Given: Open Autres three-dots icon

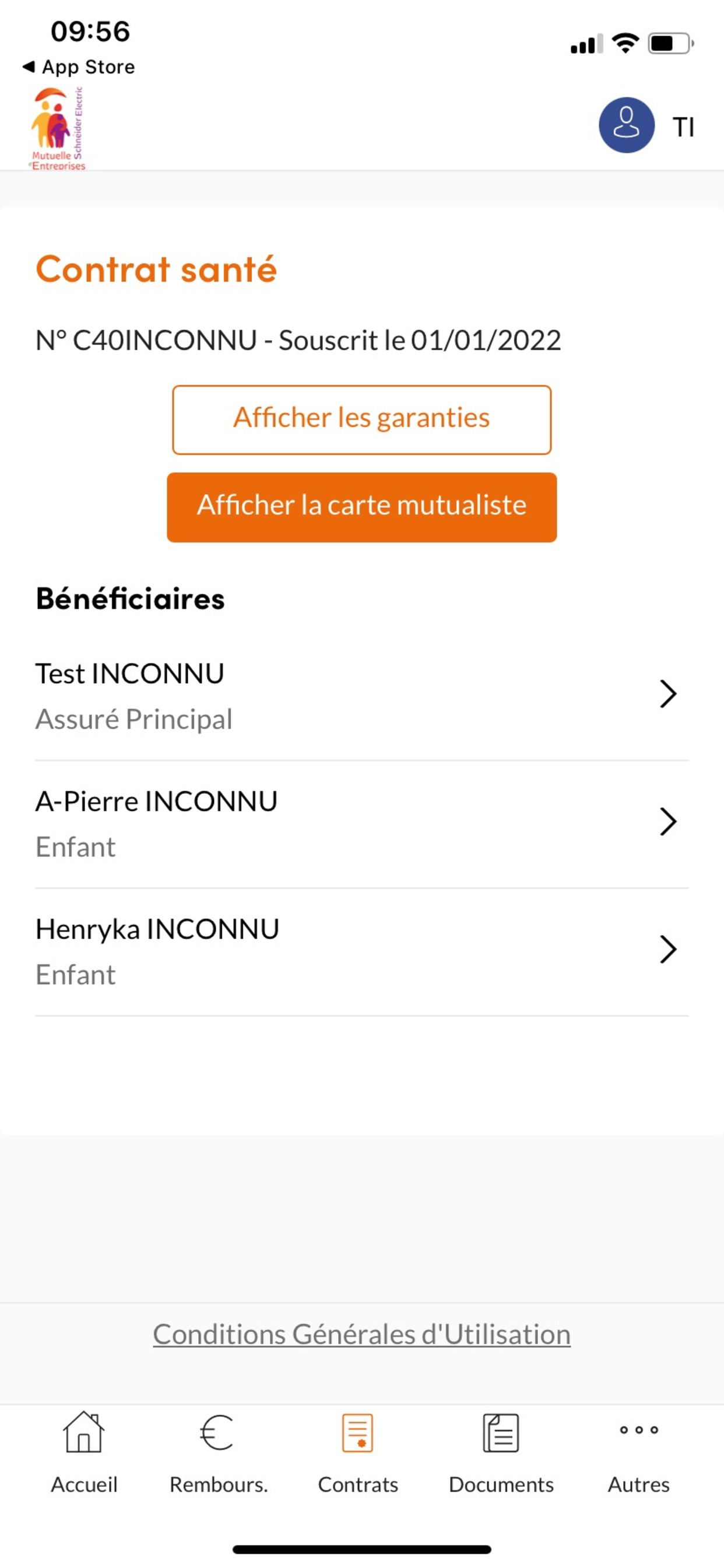Looking at the screenshot, I should point(638,1430).
